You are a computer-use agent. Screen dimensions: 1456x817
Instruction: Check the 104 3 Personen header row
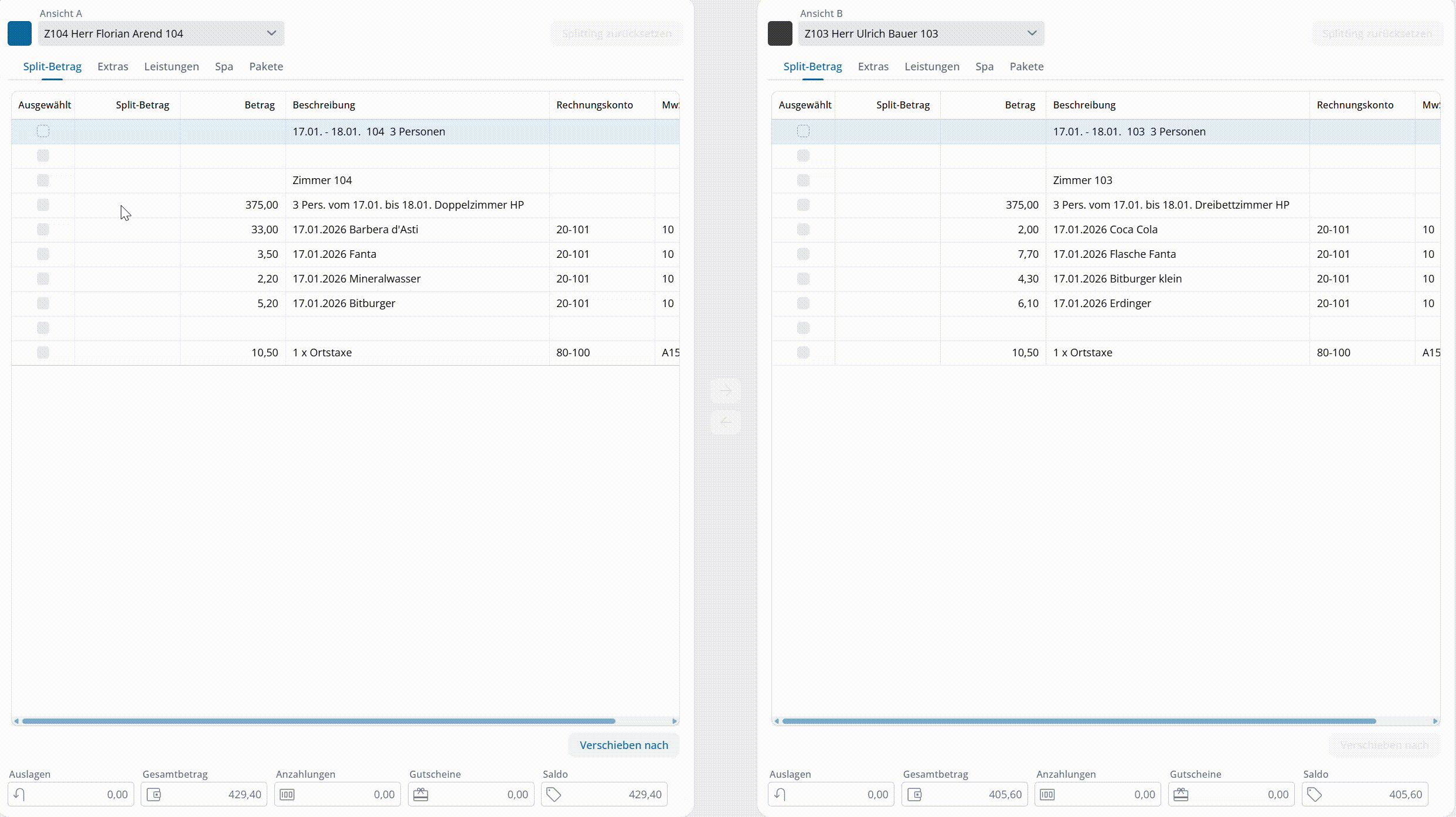coord(43,131)
